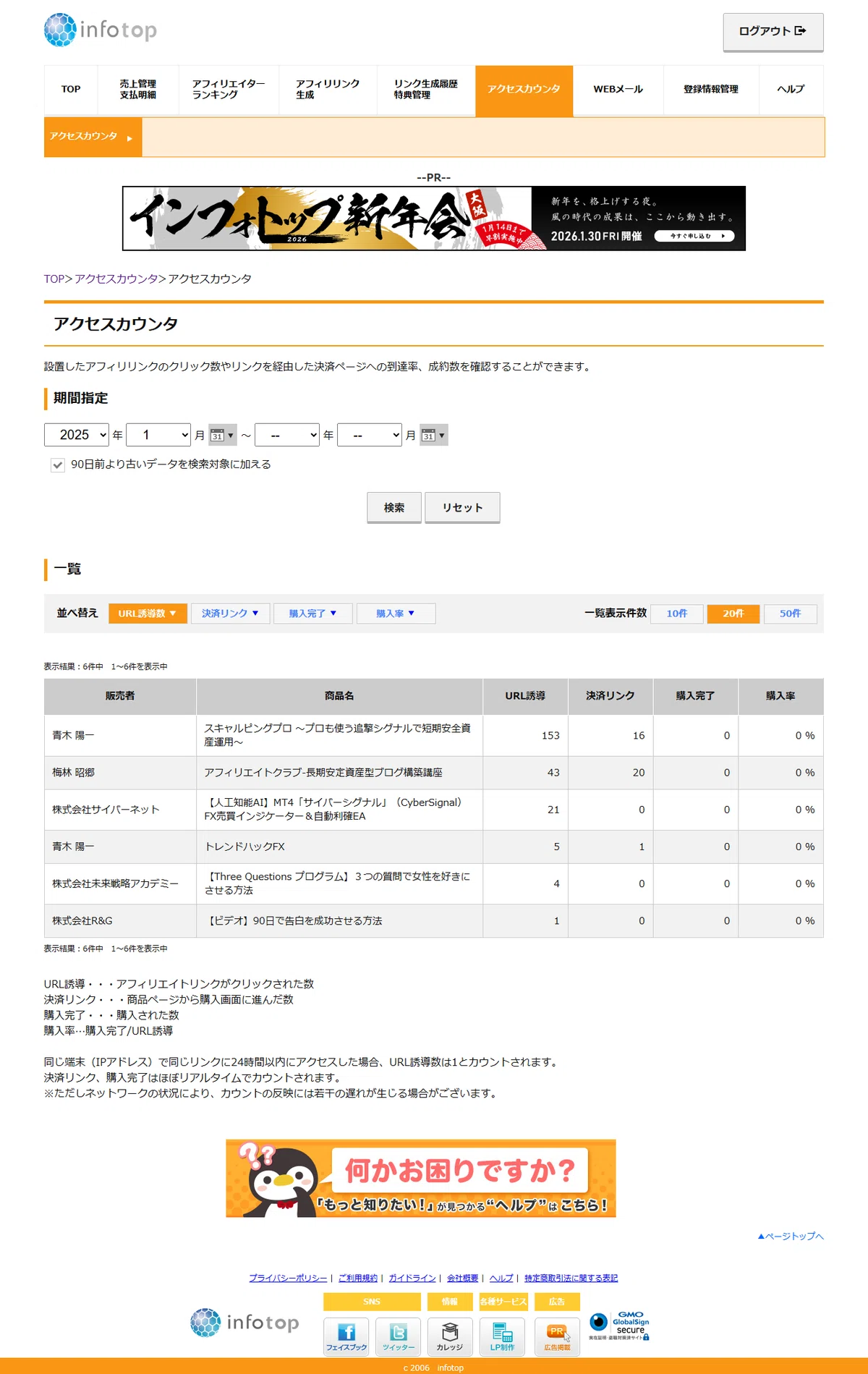Open the end year dropdown
Image resolution: width=868 pixels, height=1374 pixels.
287,435
